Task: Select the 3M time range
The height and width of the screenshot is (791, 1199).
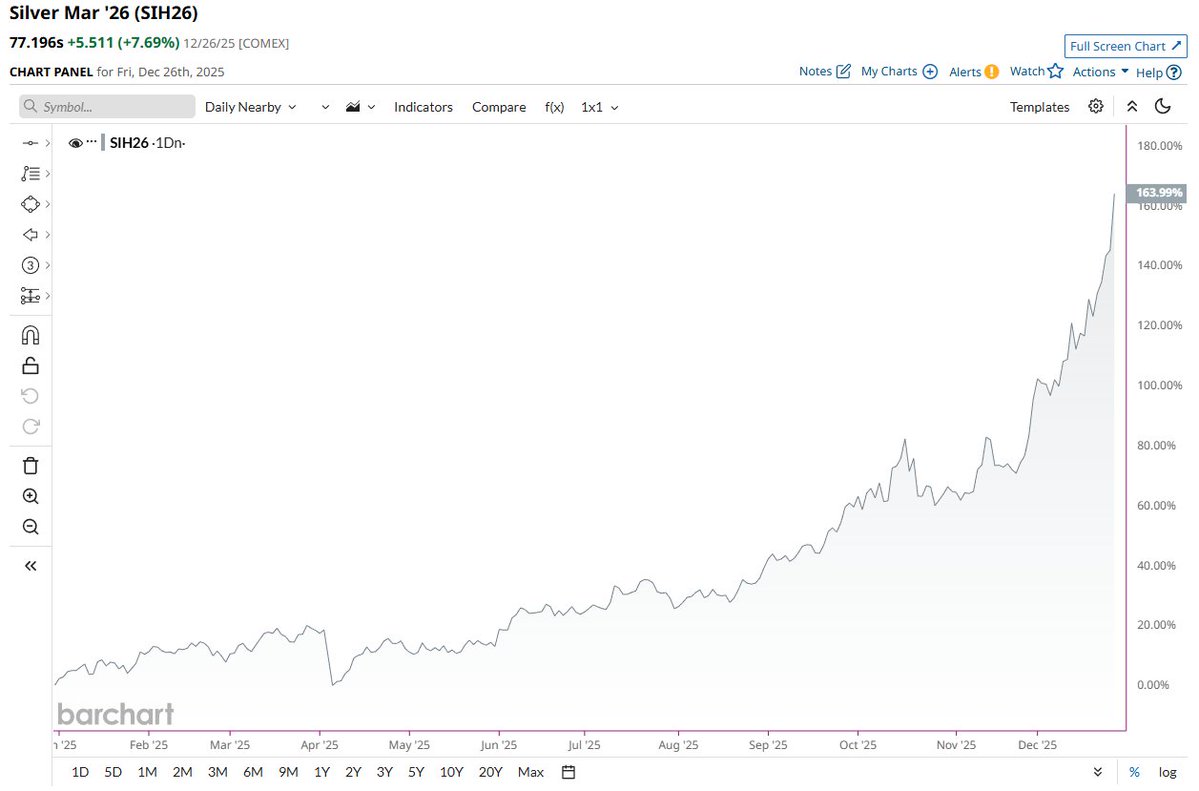Action: tap(218, 772)
